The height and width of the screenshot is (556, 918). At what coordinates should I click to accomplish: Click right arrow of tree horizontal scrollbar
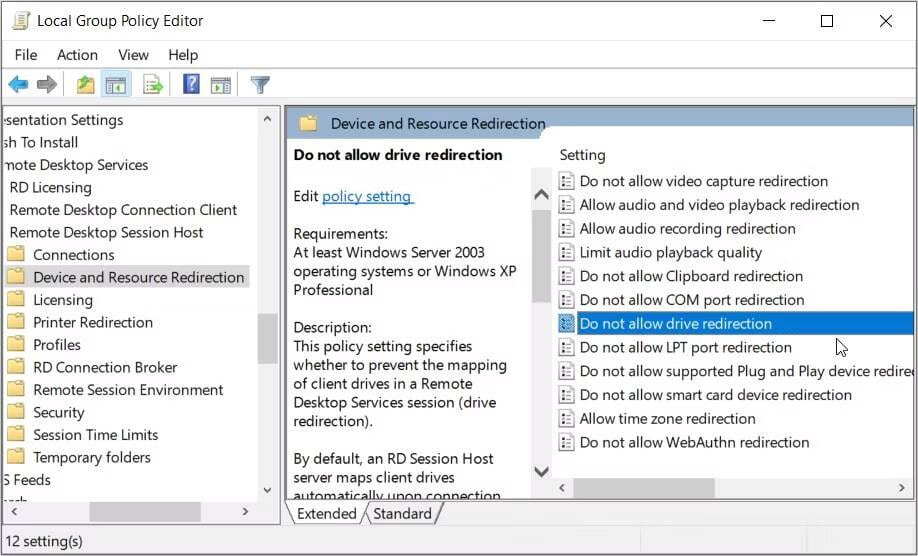coord(246,511)
